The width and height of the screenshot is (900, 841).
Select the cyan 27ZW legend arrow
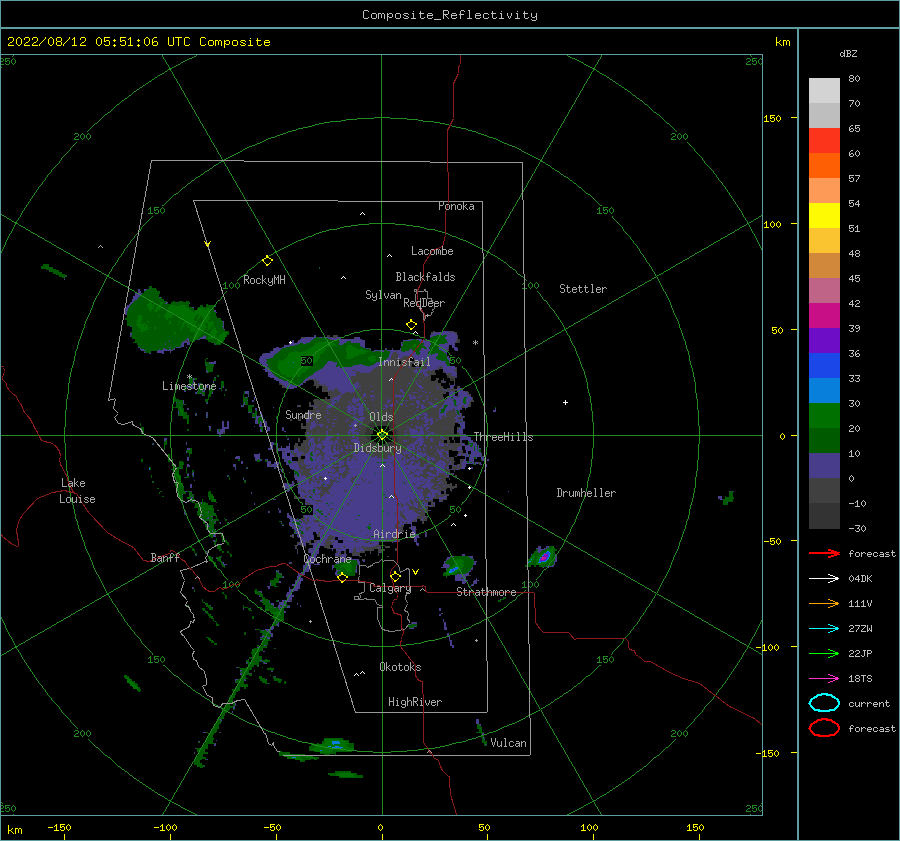824,628
